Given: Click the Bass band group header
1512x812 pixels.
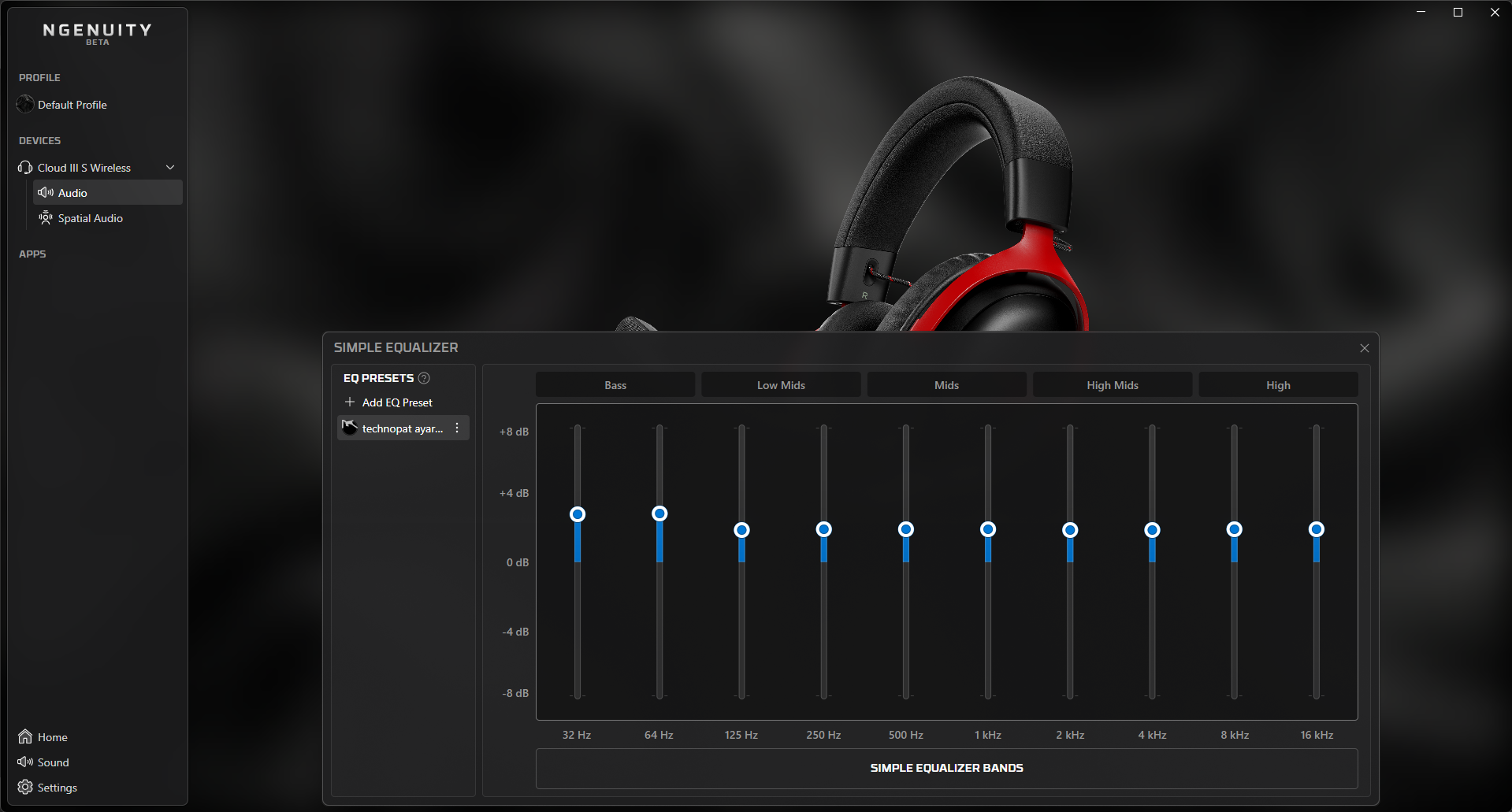Looking at the screenshot, I should click(x=615, y=385).
